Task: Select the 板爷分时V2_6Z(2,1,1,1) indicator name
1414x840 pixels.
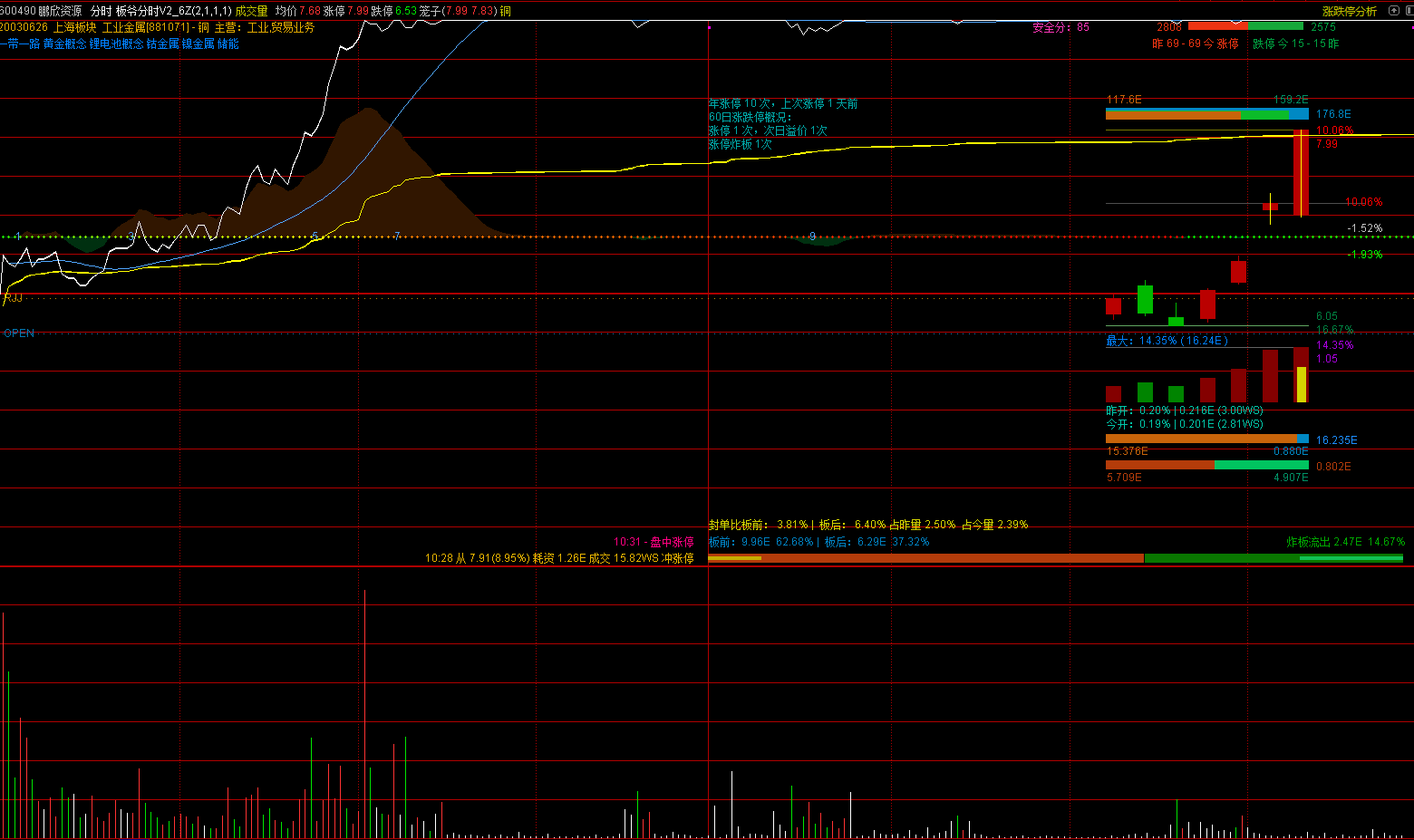Action: tap(173, 11)
